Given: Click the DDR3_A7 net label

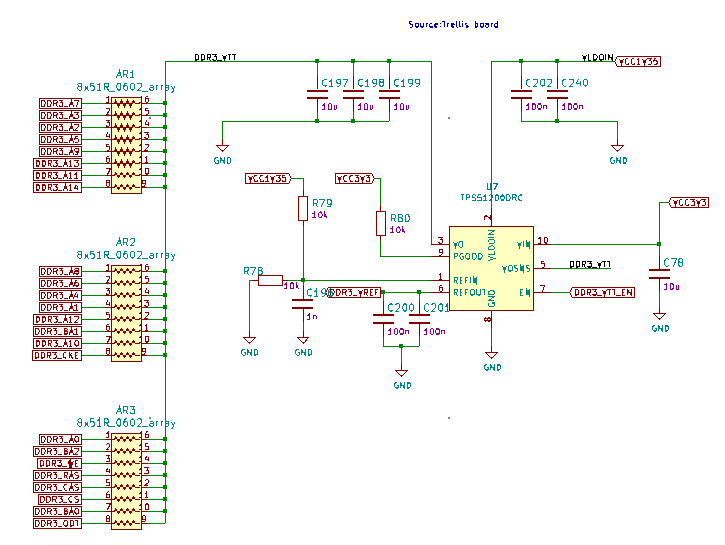Looking at the screenshot, I should coord(60,103).
